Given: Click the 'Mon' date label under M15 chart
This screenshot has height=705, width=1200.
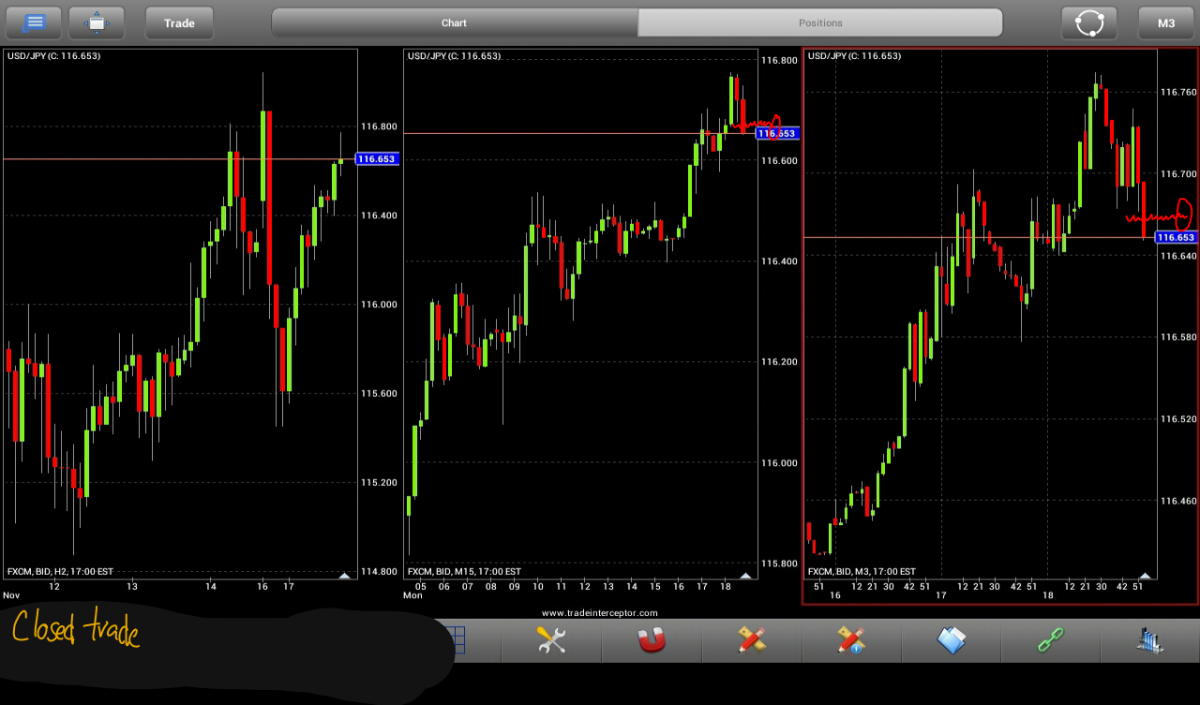Looking at the screenshot, I should (x=413, y=595).
